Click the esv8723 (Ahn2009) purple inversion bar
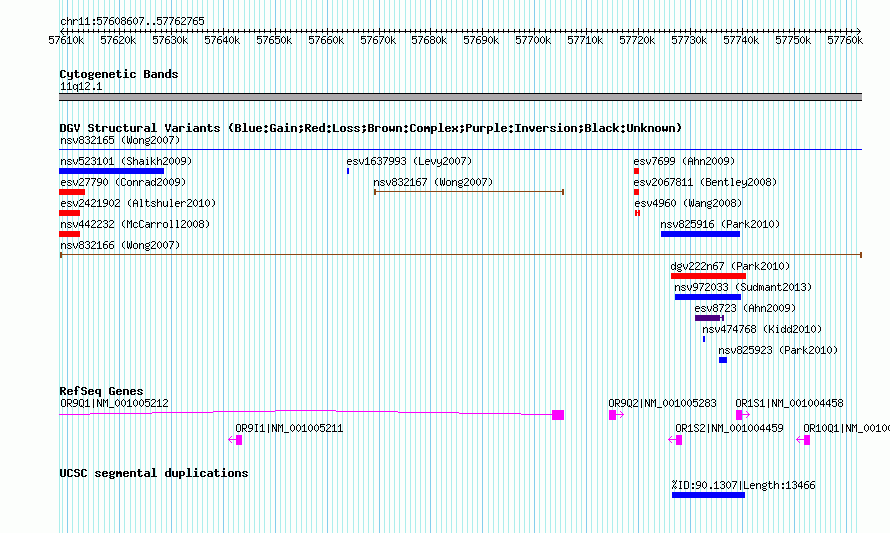 pos(709,318)
